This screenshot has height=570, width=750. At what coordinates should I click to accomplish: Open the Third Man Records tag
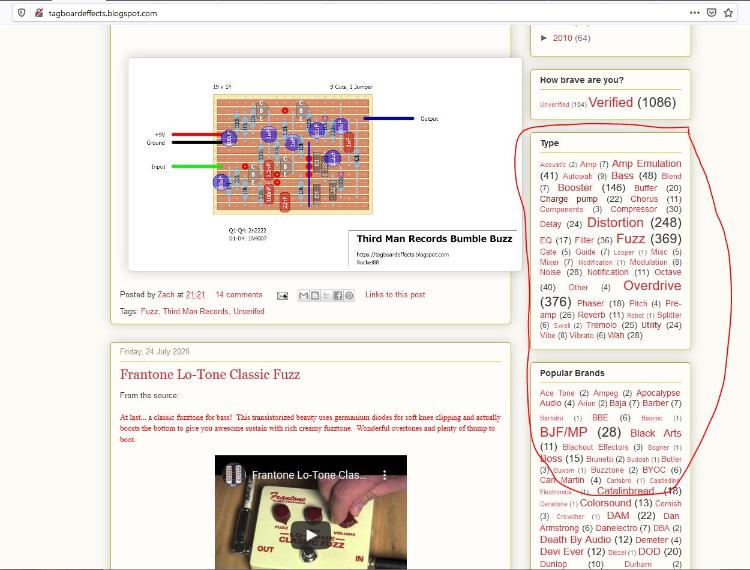coord(195,311)
